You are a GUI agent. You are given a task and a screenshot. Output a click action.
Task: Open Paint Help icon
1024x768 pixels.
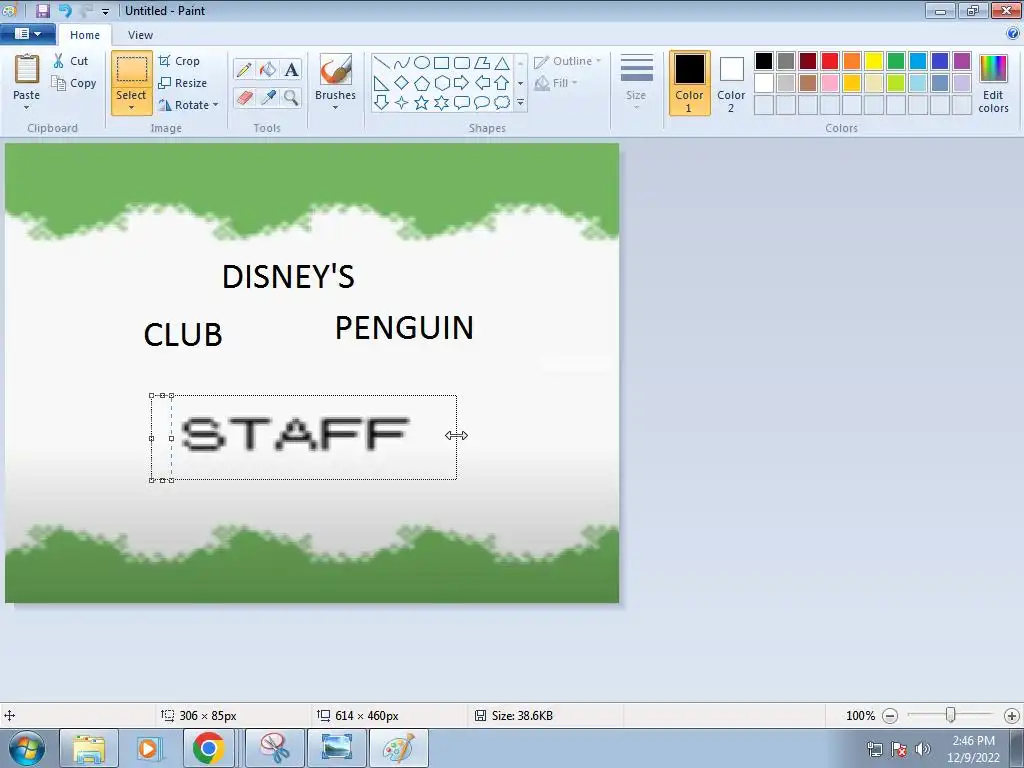pyautogui.click(x=1013, y=34)
